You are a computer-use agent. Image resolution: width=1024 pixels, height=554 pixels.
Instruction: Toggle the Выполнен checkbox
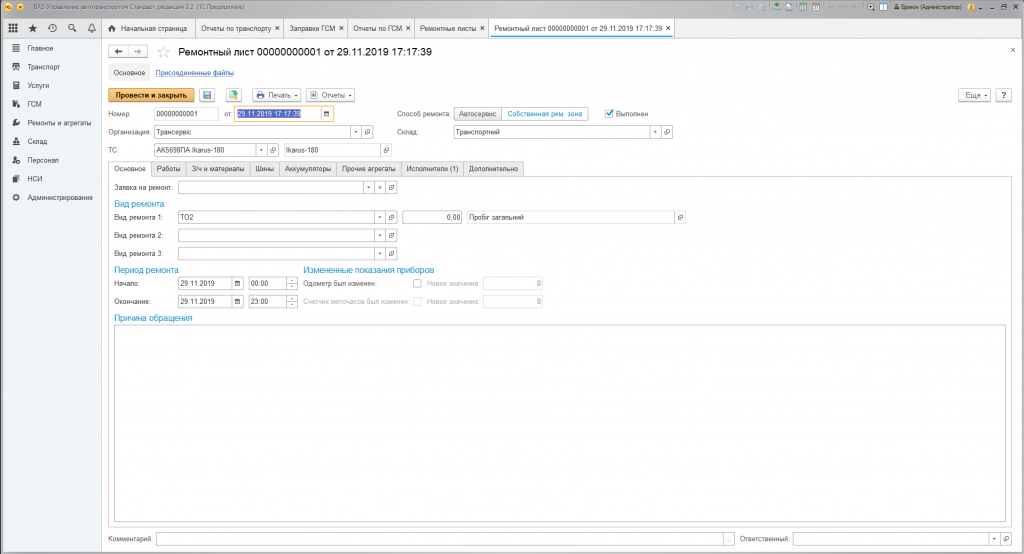tap(609, 114)
